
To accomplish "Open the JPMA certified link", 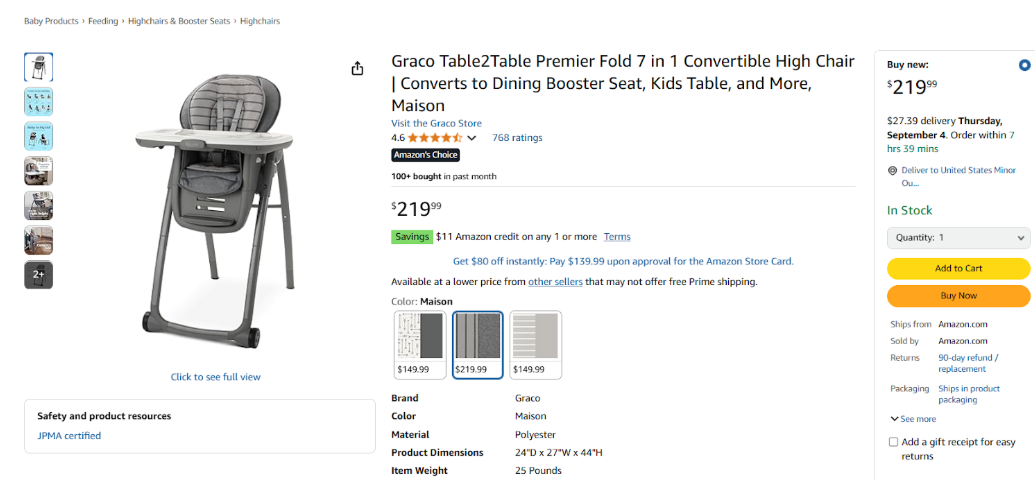I will pos(69,436).
